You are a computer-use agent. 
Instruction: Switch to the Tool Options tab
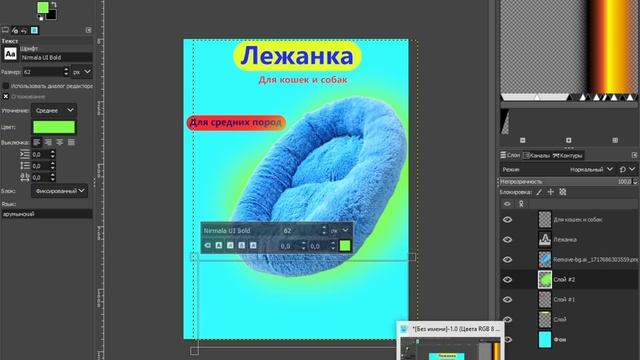click(5, 30)
